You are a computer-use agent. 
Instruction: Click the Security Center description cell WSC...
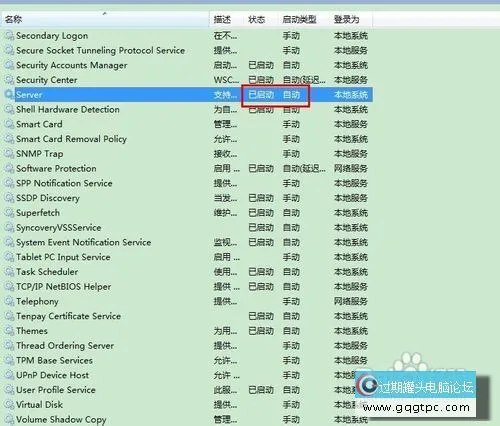[x=226, y=80]
